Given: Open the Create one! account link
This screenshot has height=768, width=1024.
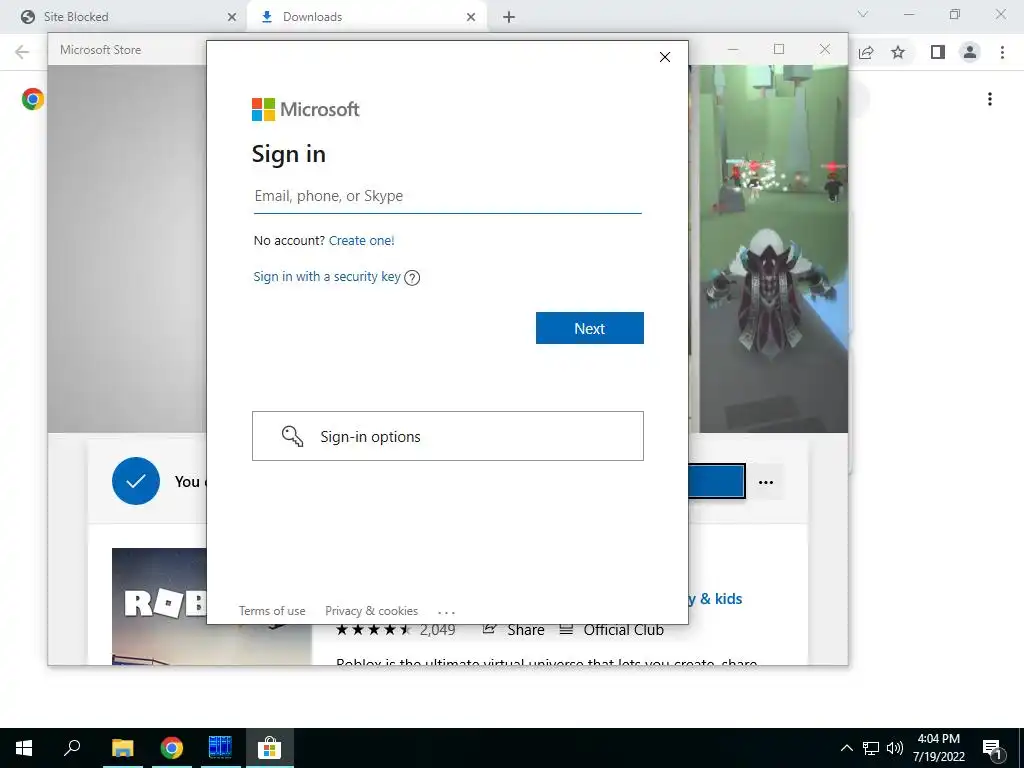Looking at the screenshot, I should (361, 240).
